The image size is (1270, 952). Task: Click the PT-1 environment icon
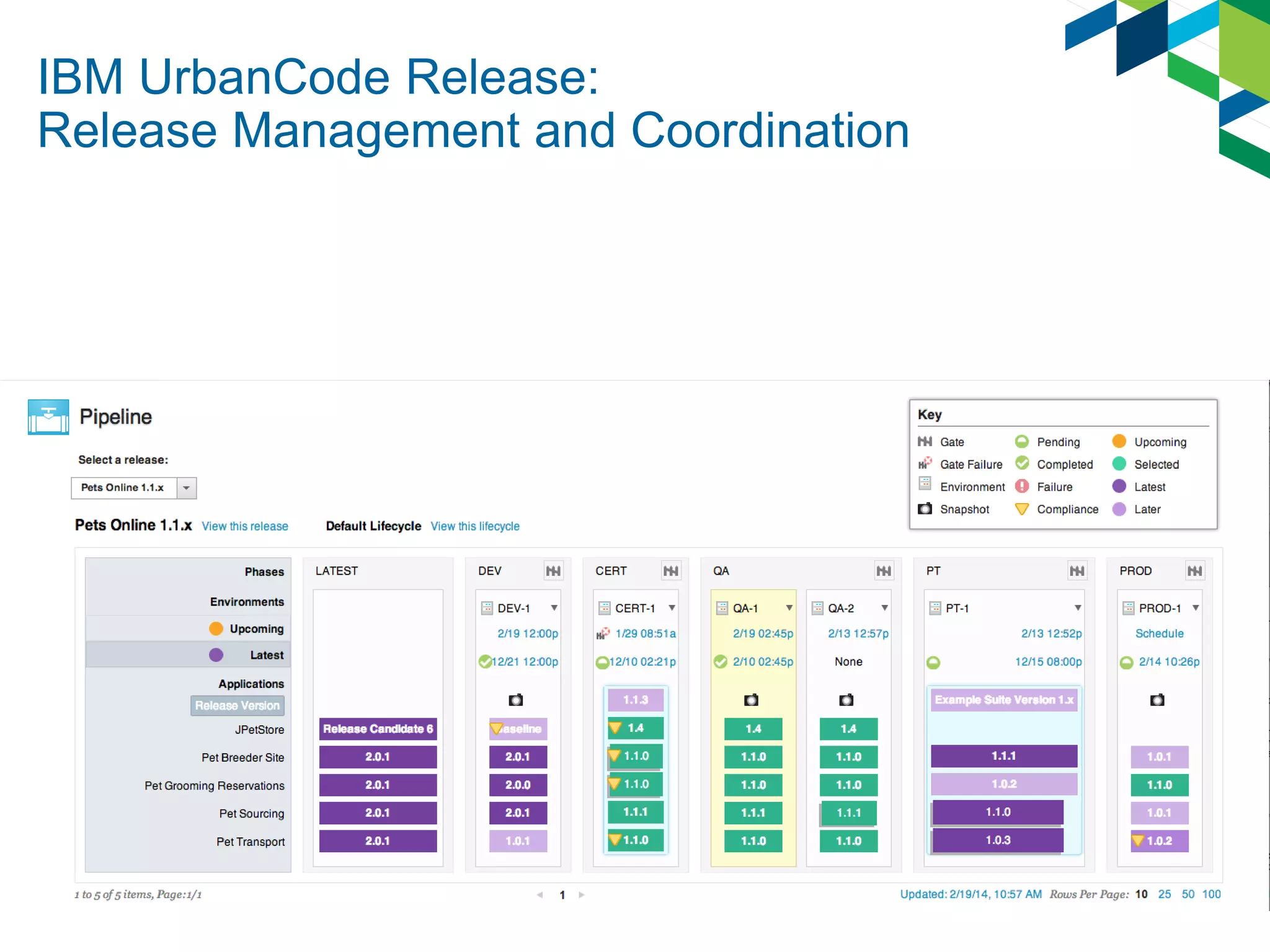point(935,608)
